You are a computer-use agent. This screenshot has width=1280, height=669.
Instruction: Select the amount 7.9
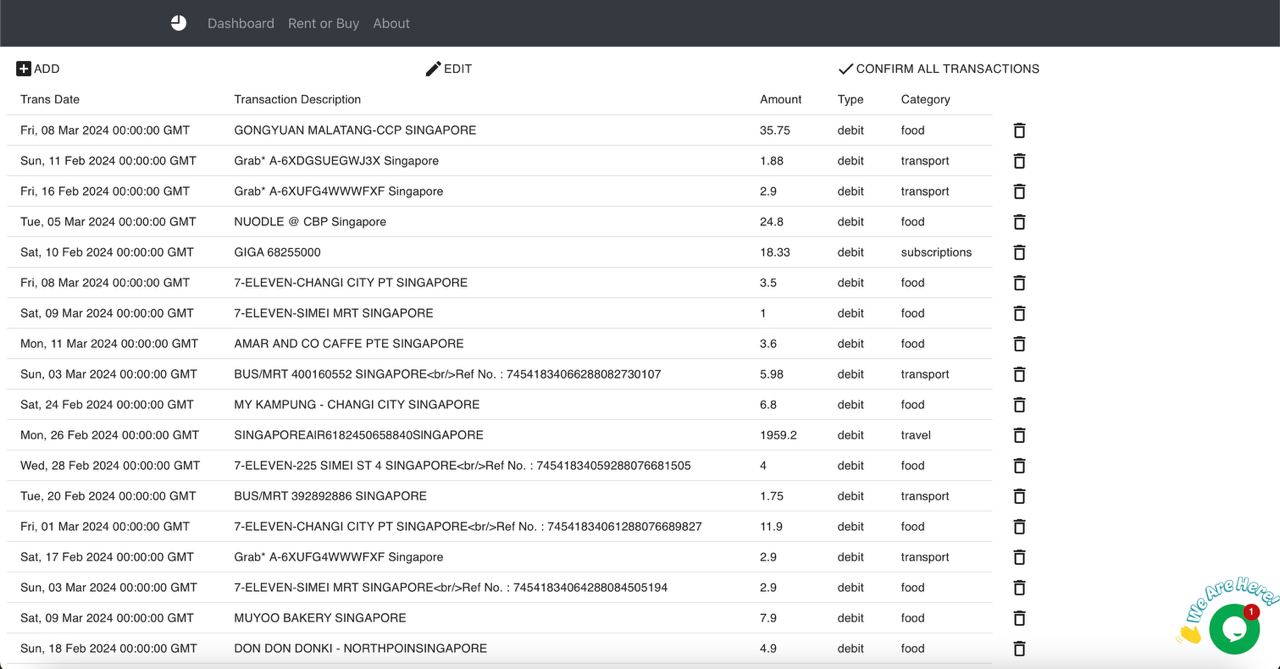pos(769,617)
